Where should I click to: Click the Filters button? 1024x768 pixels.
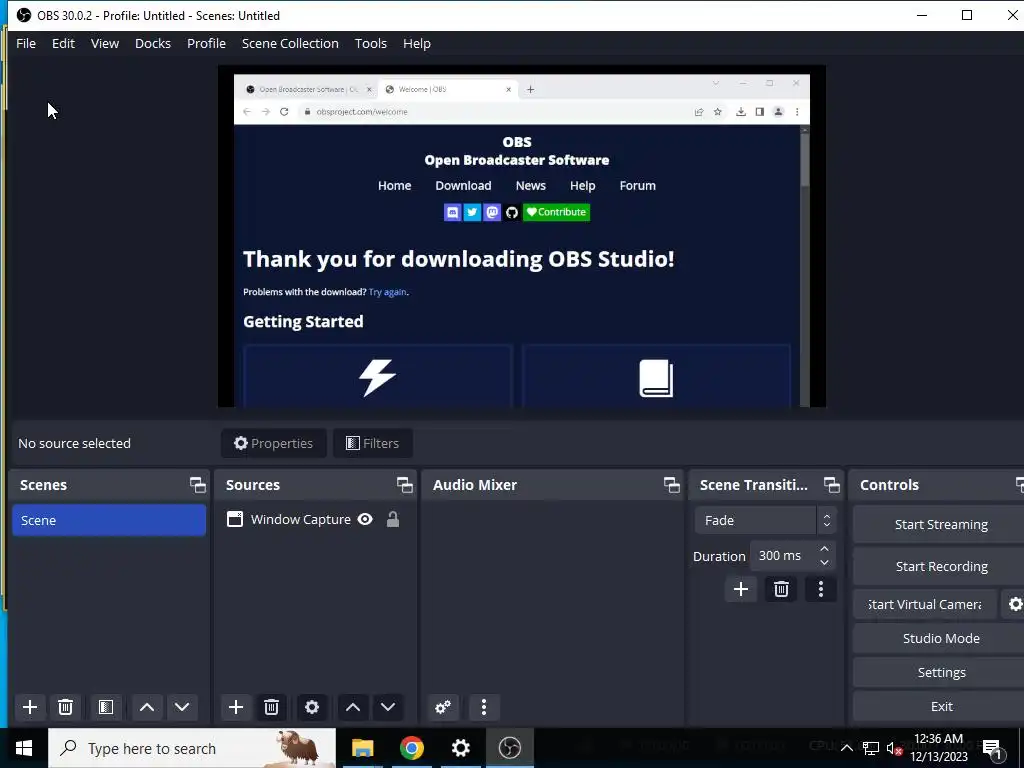point(372,443)
